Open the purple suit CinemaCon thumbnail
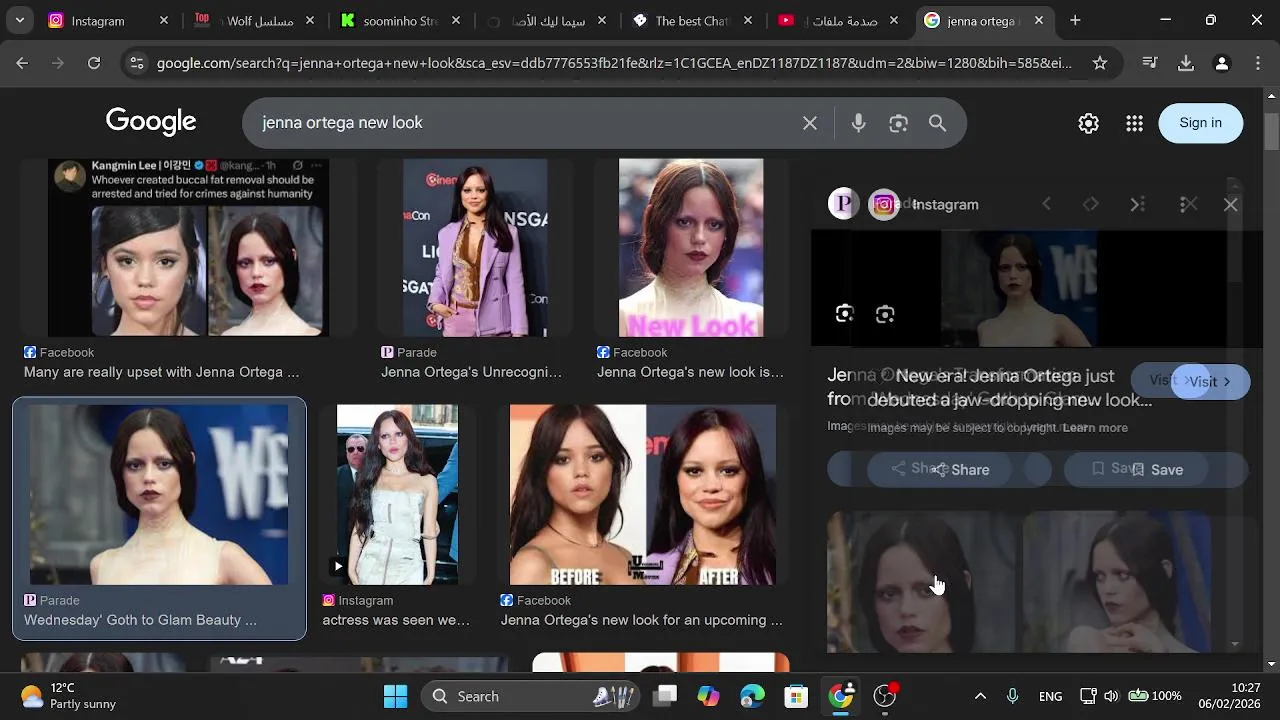This screenshot has width=1280, height=720. tap(475, 247)
